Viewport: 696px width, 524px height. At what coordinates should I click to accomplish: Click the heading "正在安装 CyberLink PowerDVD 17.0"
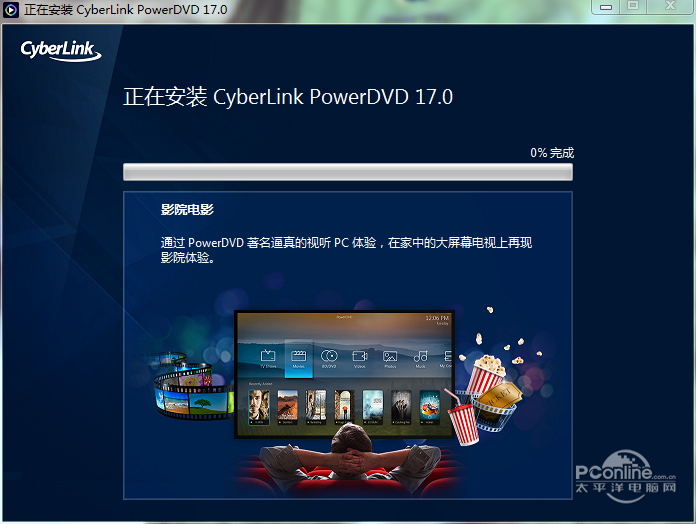288,97
